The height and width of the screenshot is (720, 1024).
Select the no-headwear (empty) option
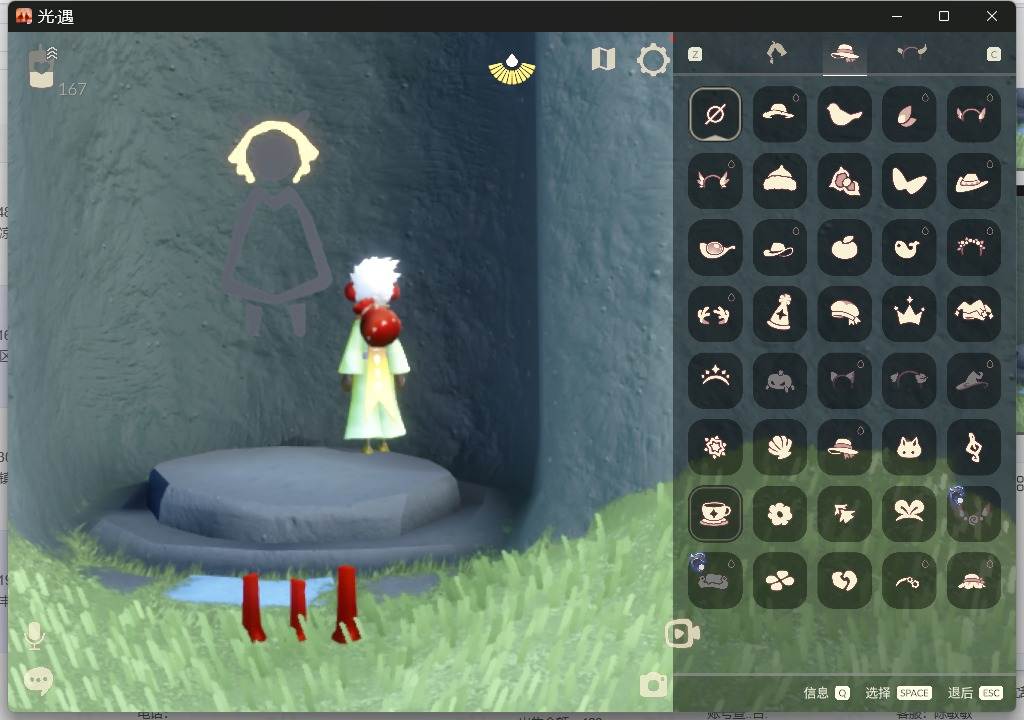[x=715, y=114]
